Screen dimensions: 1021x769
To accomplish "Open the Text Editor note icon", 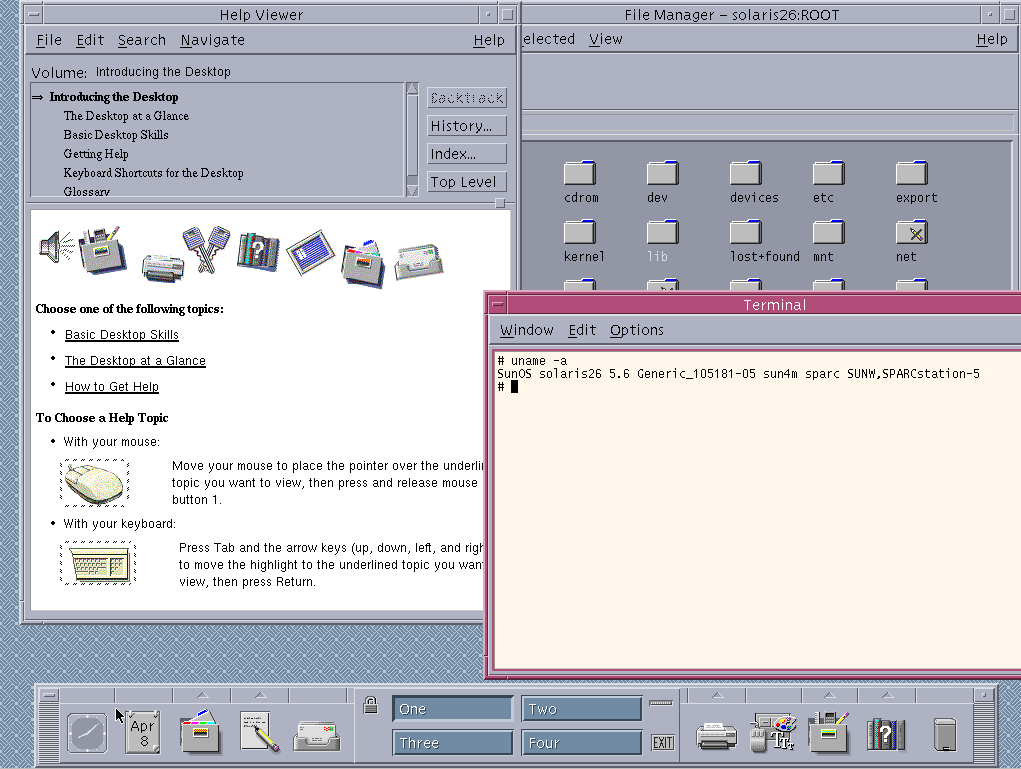I will (258, 733).
